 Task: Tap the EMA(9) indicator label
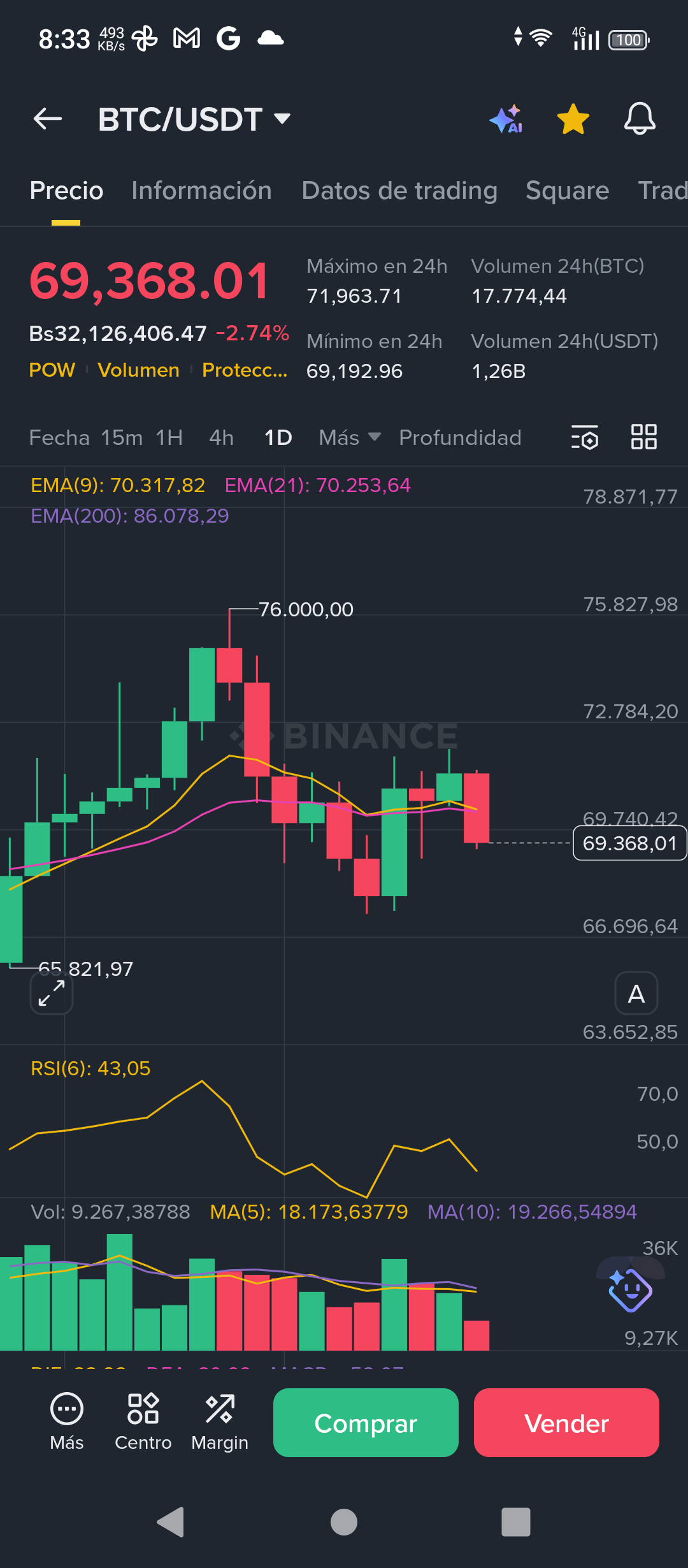(x=118, y=485)
